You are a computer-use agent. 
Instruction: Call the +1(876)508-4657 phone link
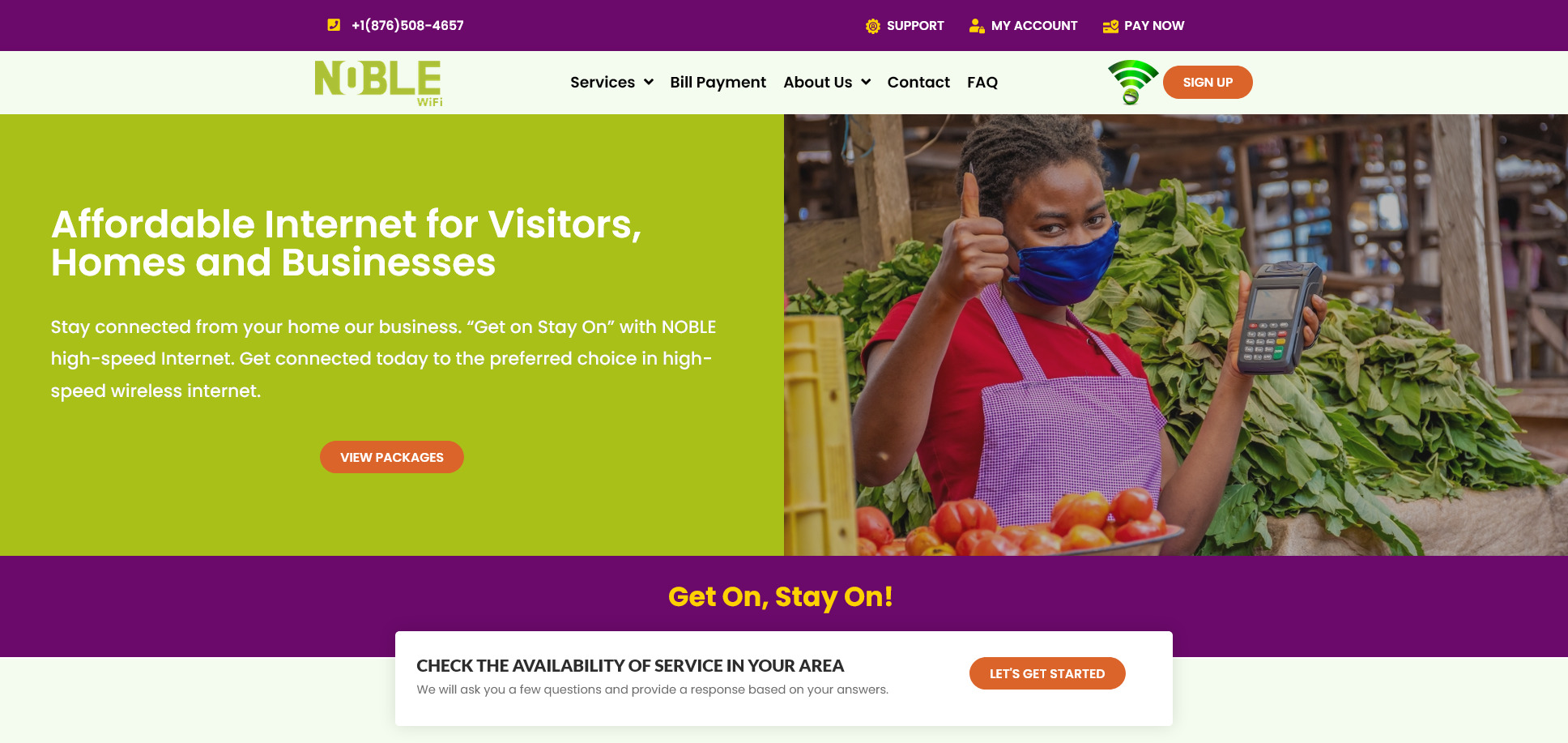click(x=407, y=25)
